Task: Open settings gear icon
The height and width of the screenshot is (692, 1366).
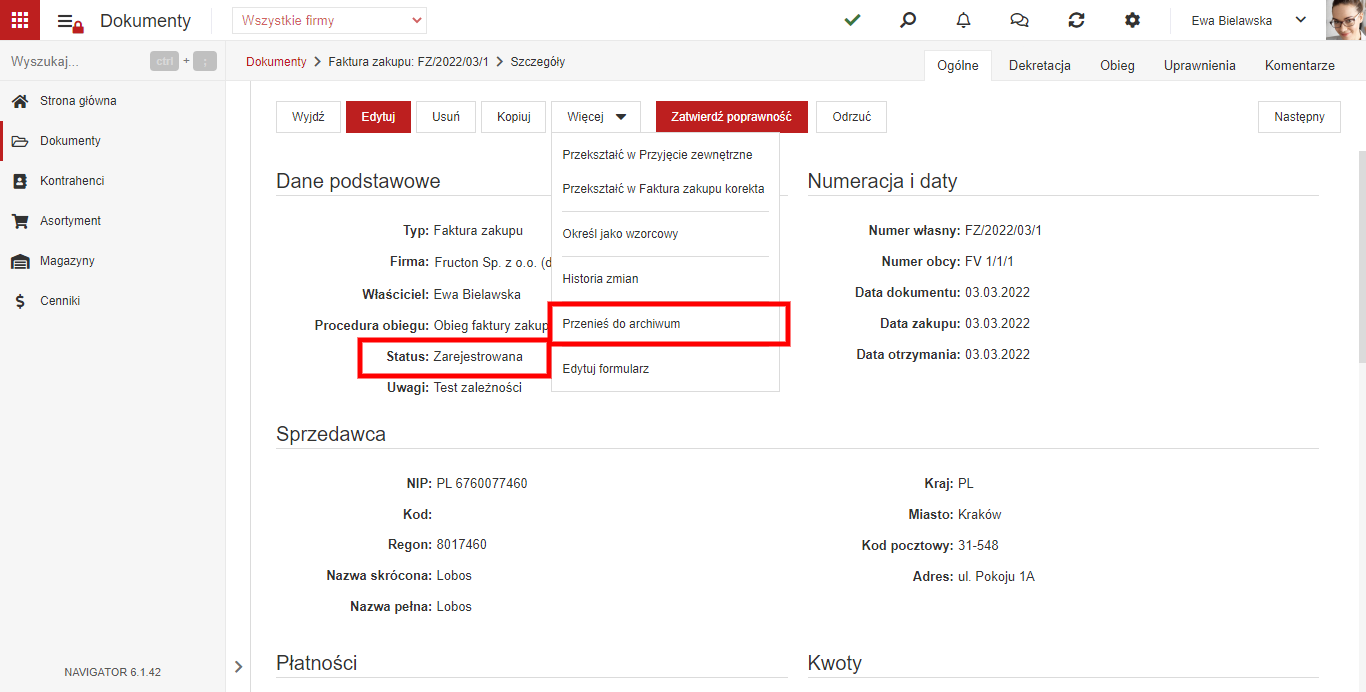Action: click(1132, 20)
